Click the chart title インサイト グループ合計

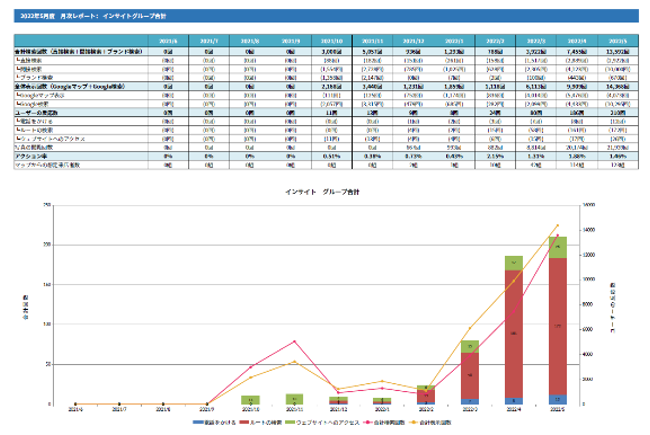point(324,190)
